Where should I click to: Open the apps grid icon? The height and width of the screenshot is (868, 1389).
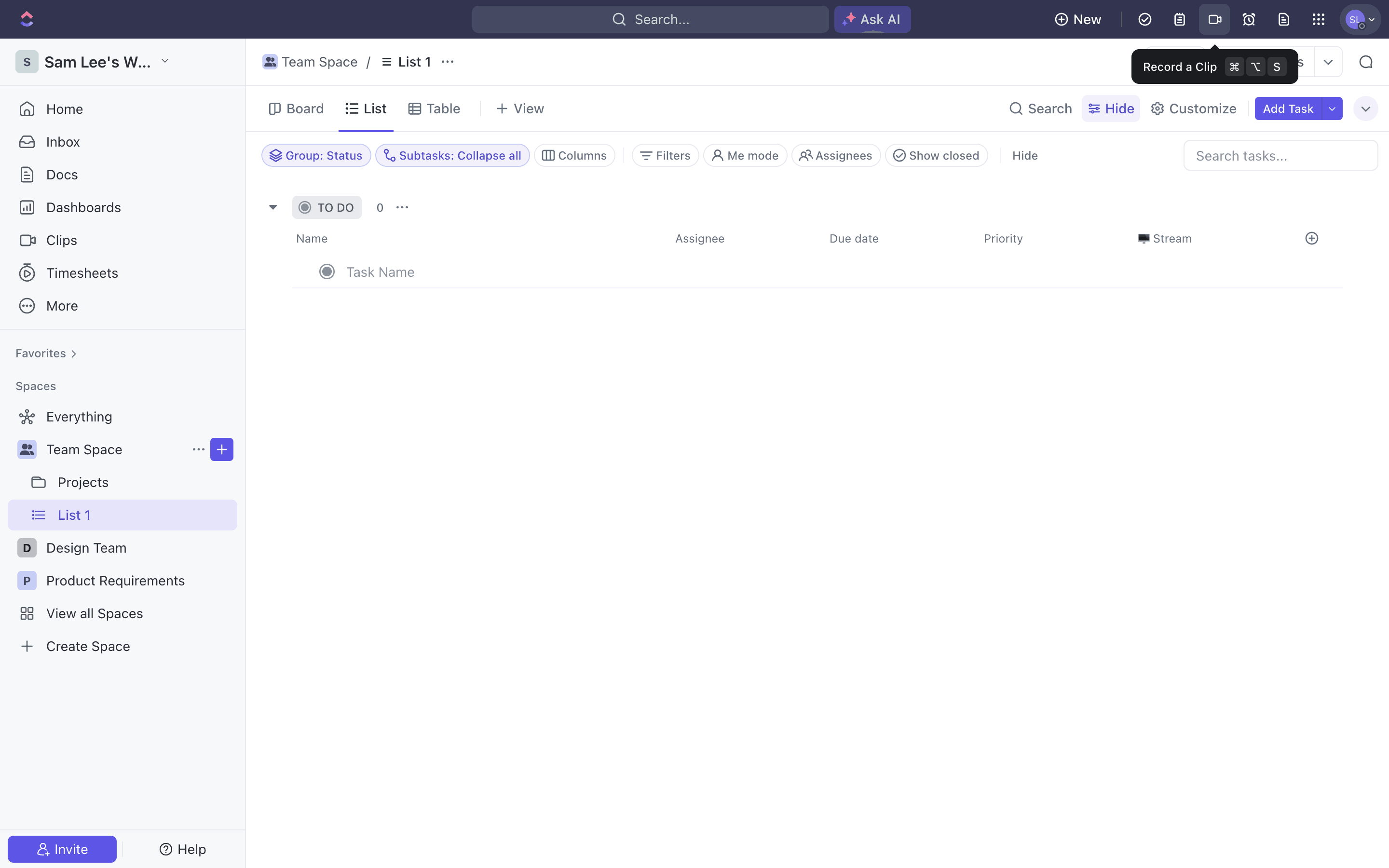[x=1319, y=19]
